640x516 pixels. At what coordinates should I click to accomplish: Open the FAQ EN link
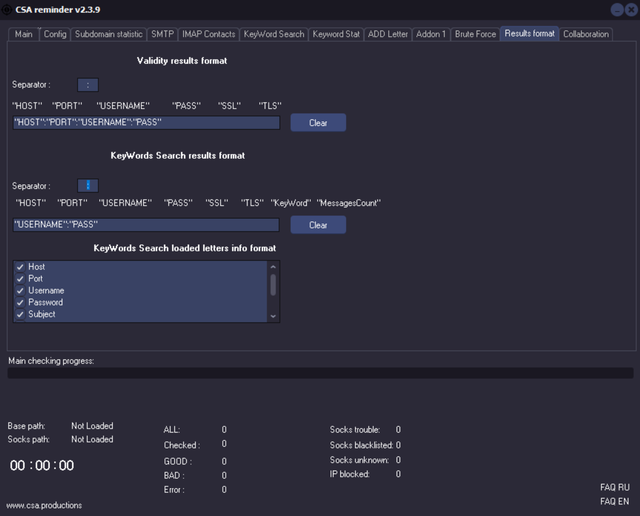point(615,501)
